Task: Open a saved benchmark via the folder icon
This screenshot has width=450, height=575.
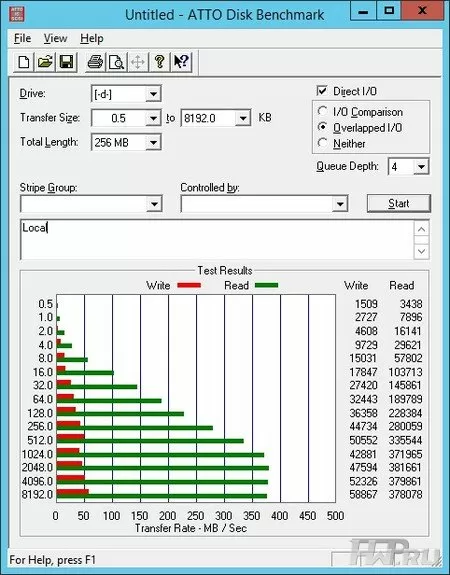Action: (x=45, y=62)
